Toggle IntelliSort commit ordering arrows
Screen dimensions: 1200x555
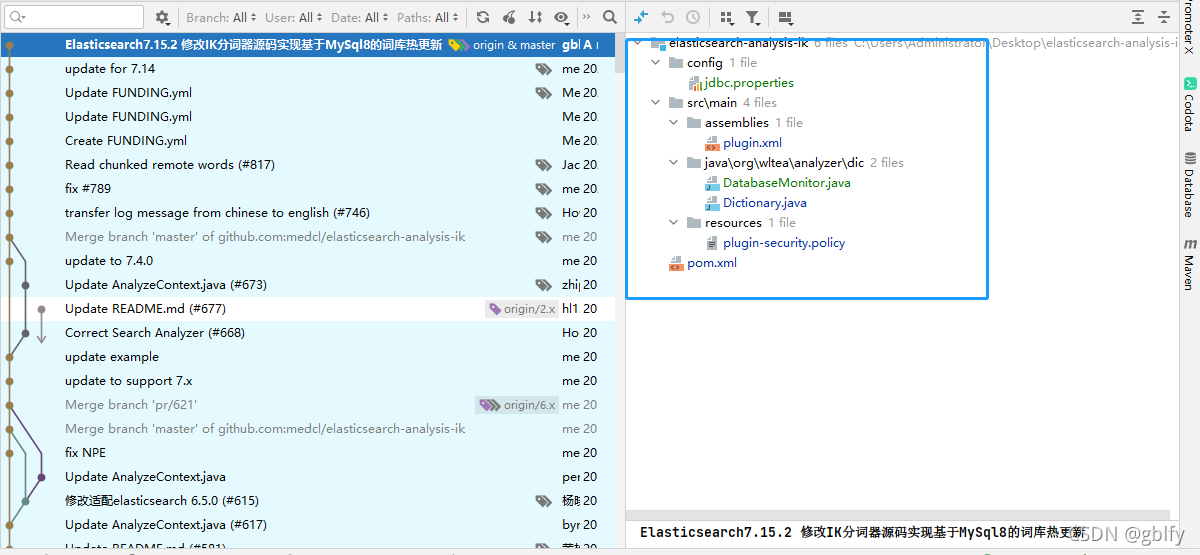[535, 17]
